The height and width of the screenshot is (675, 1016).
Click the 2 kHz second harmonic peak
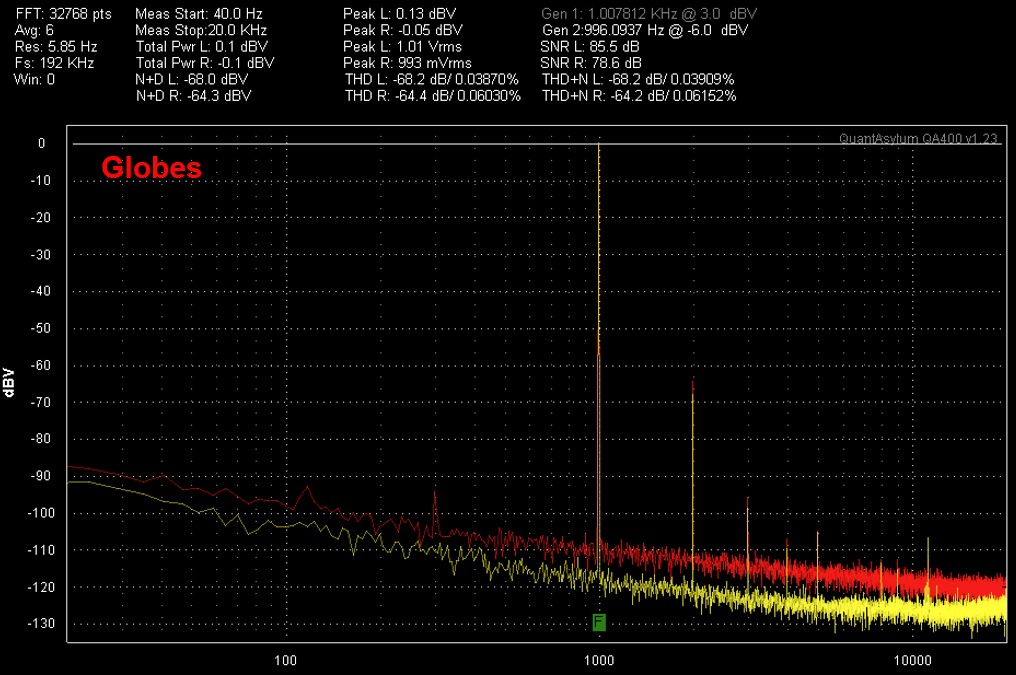[693, 382]
